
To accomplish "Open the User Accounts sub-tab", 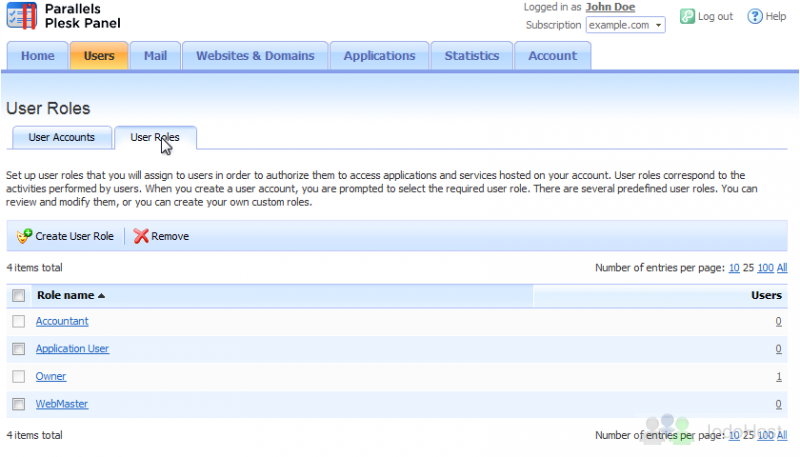I will [61, 137].
